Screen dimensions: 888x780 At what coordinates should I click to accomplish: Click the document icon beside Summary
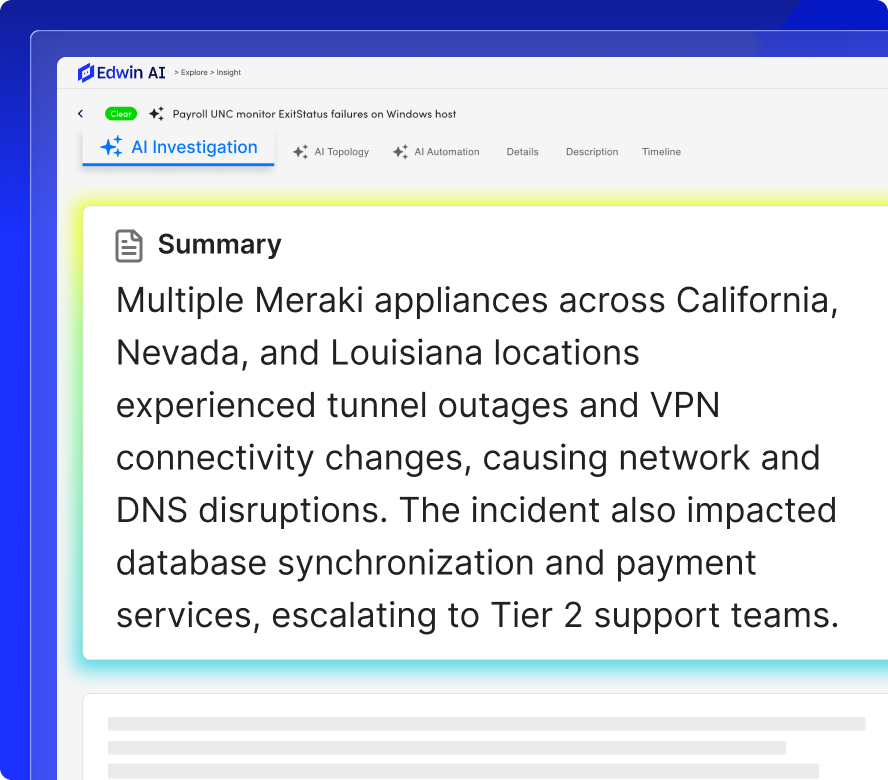(x=129, y=246)
